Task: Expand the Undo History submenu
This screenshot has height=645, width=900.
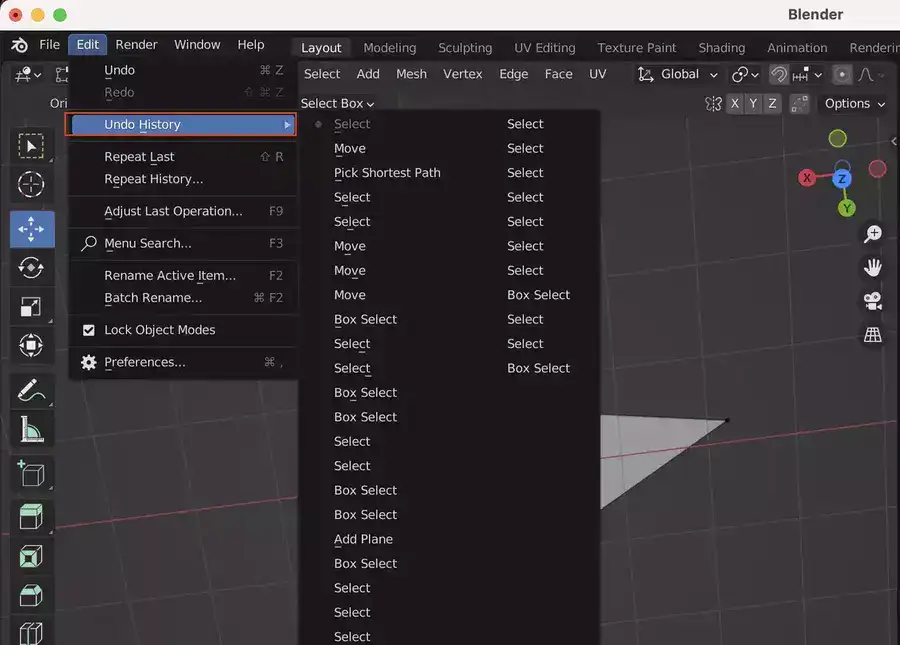Action: coord(182,125)
